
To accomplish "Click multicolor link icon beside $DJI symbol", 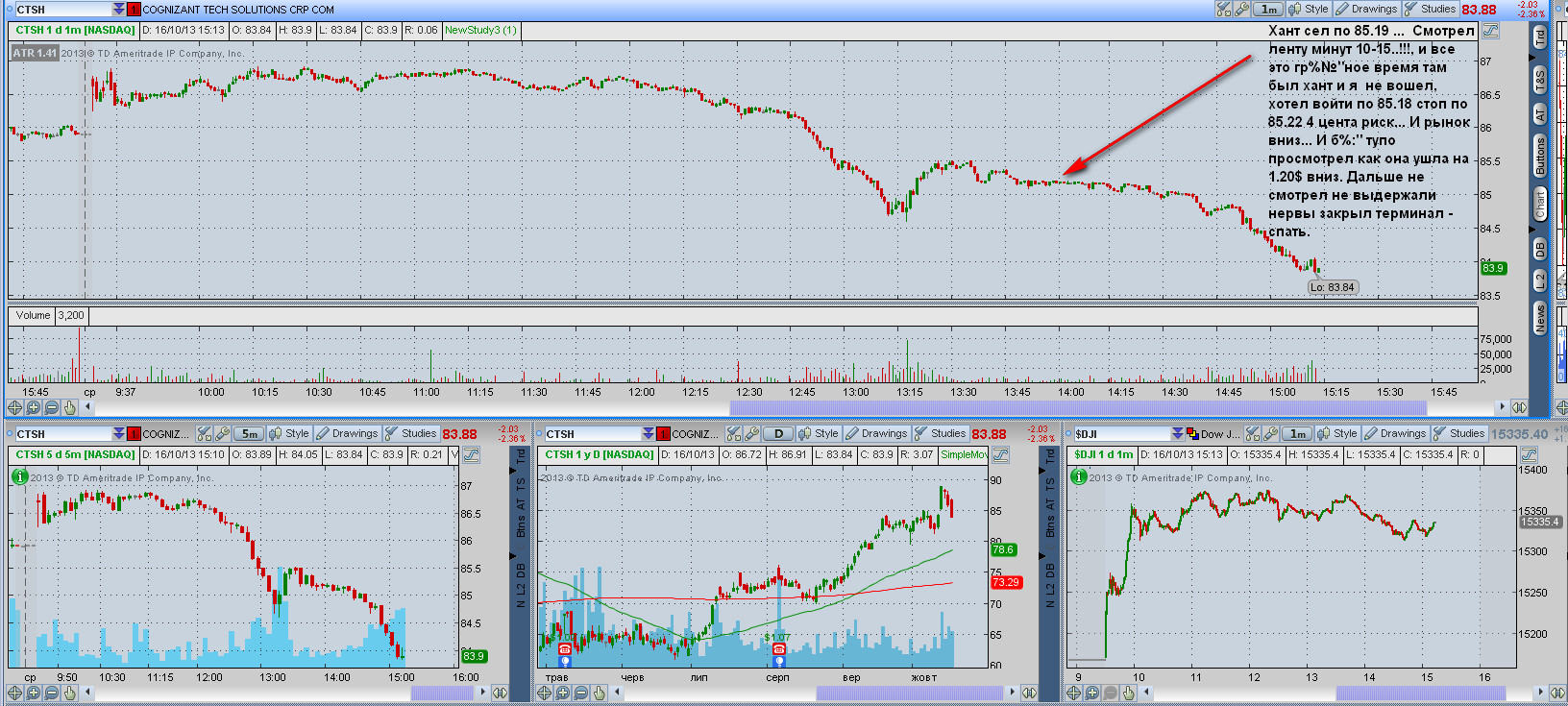I will tap(1192, 434).
